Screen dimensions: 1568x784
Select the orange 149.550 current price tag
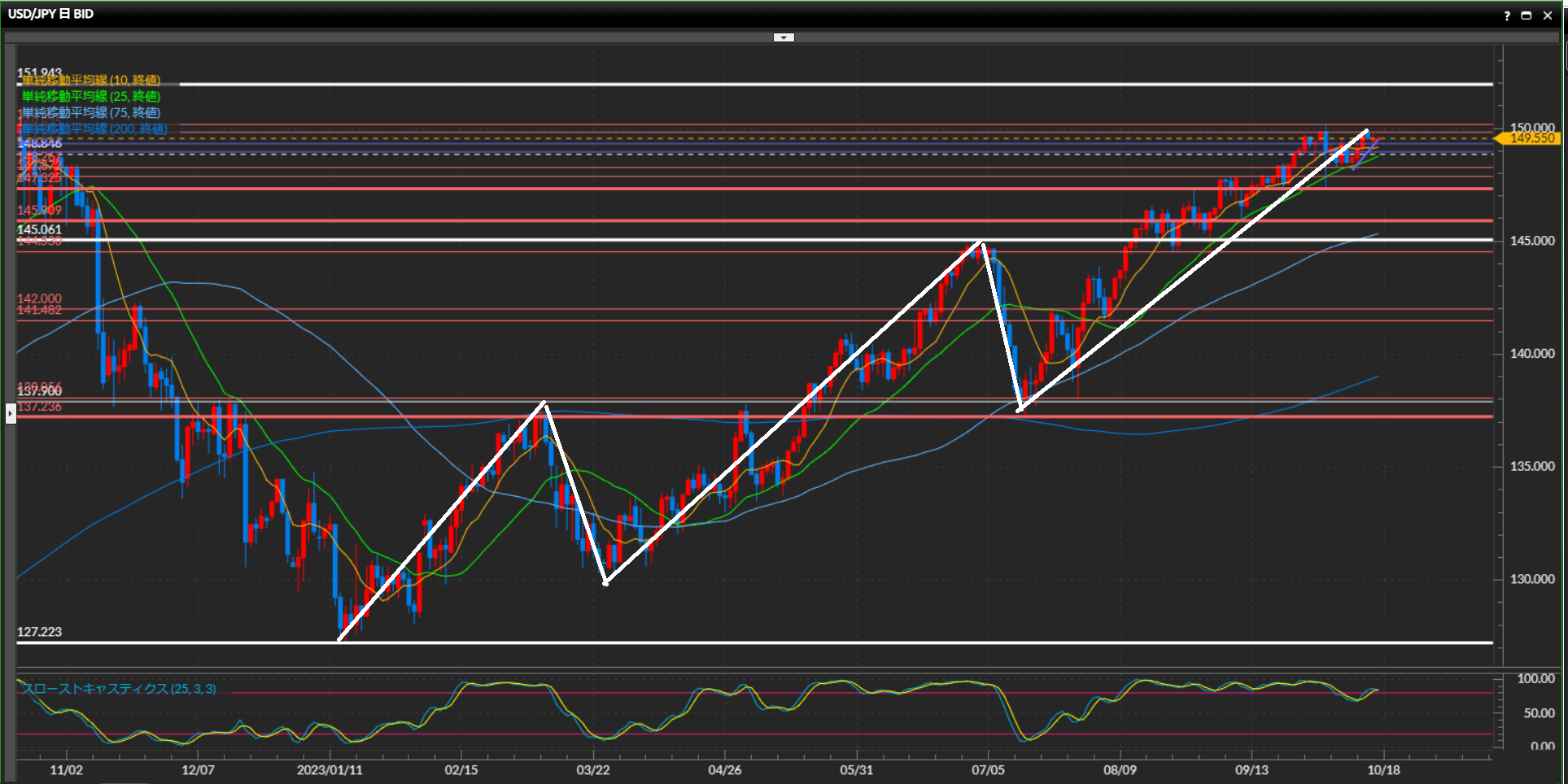pos(1531,139)
